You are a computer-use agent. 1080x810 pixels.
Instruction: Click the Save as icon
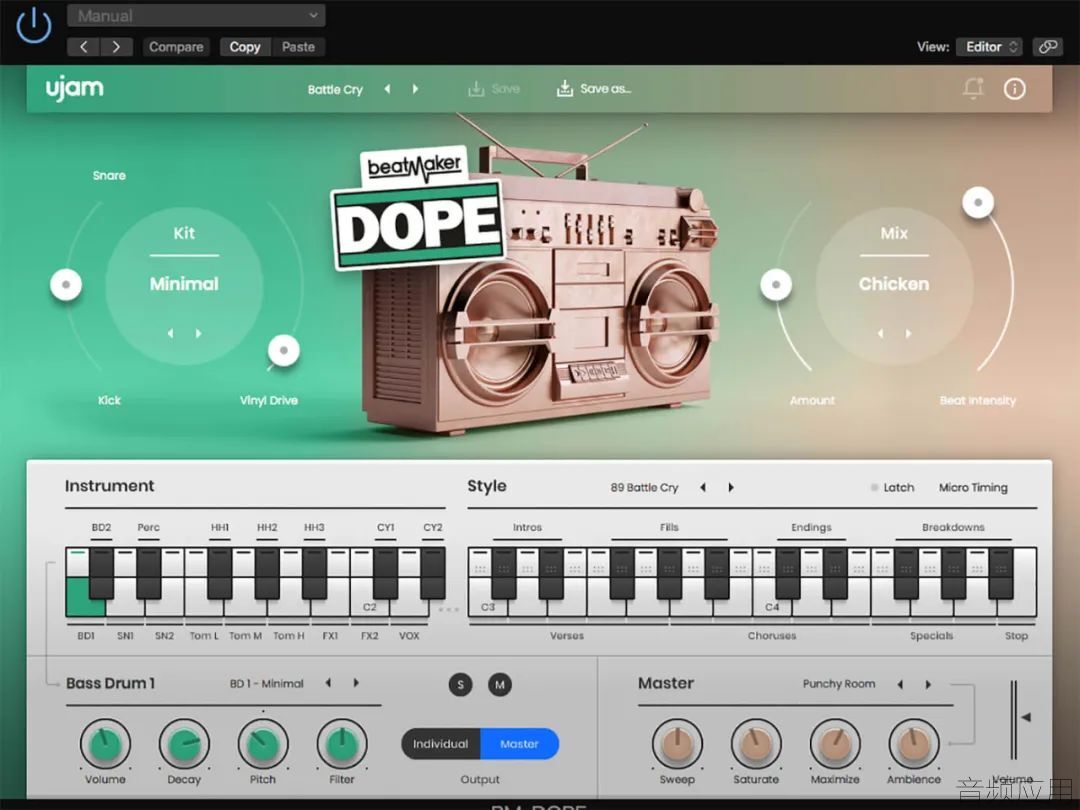565,89
